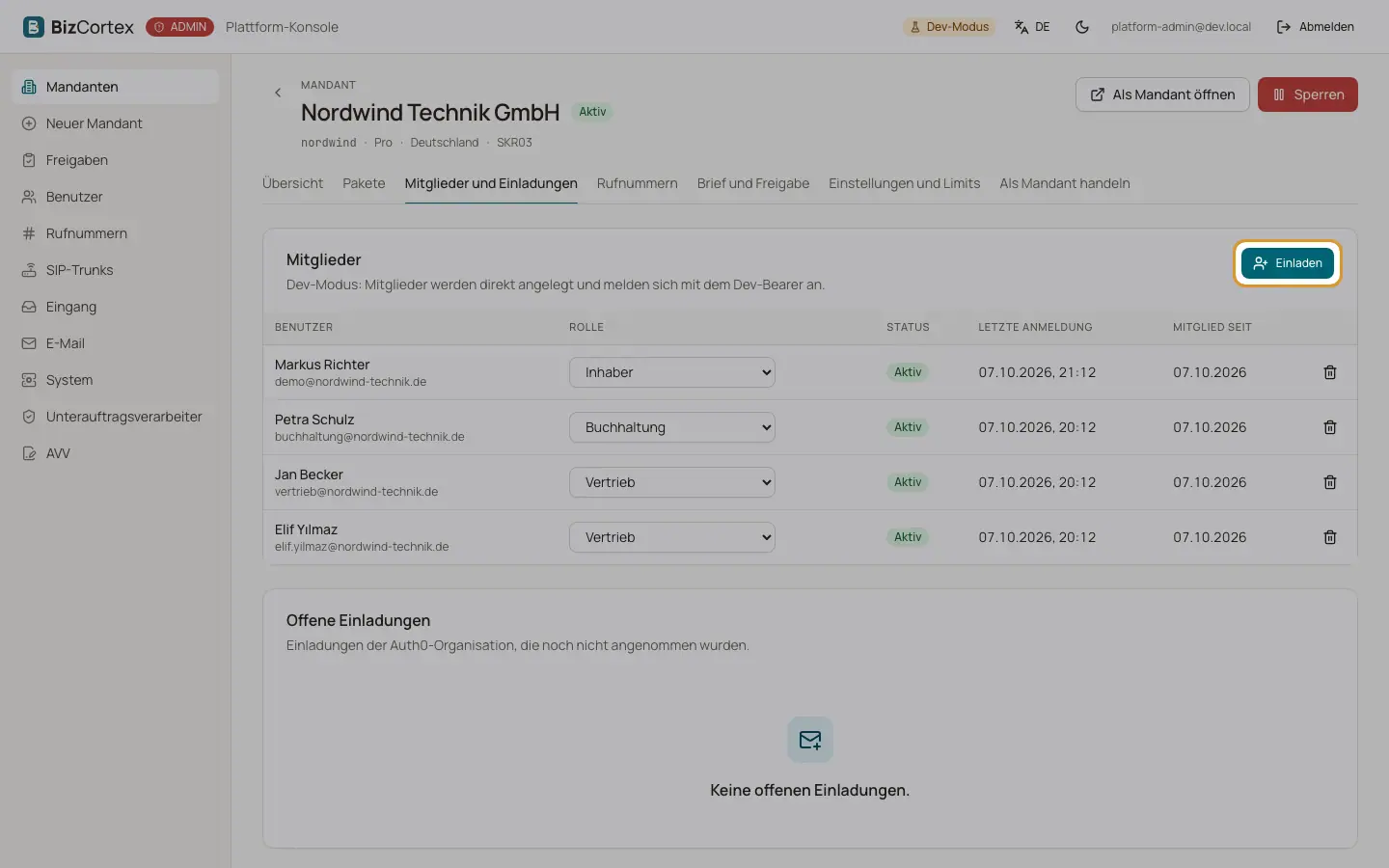Open role dropdown for Markus Richter
This screenshot has height=868, width=1389.
(x=672, y=372)
